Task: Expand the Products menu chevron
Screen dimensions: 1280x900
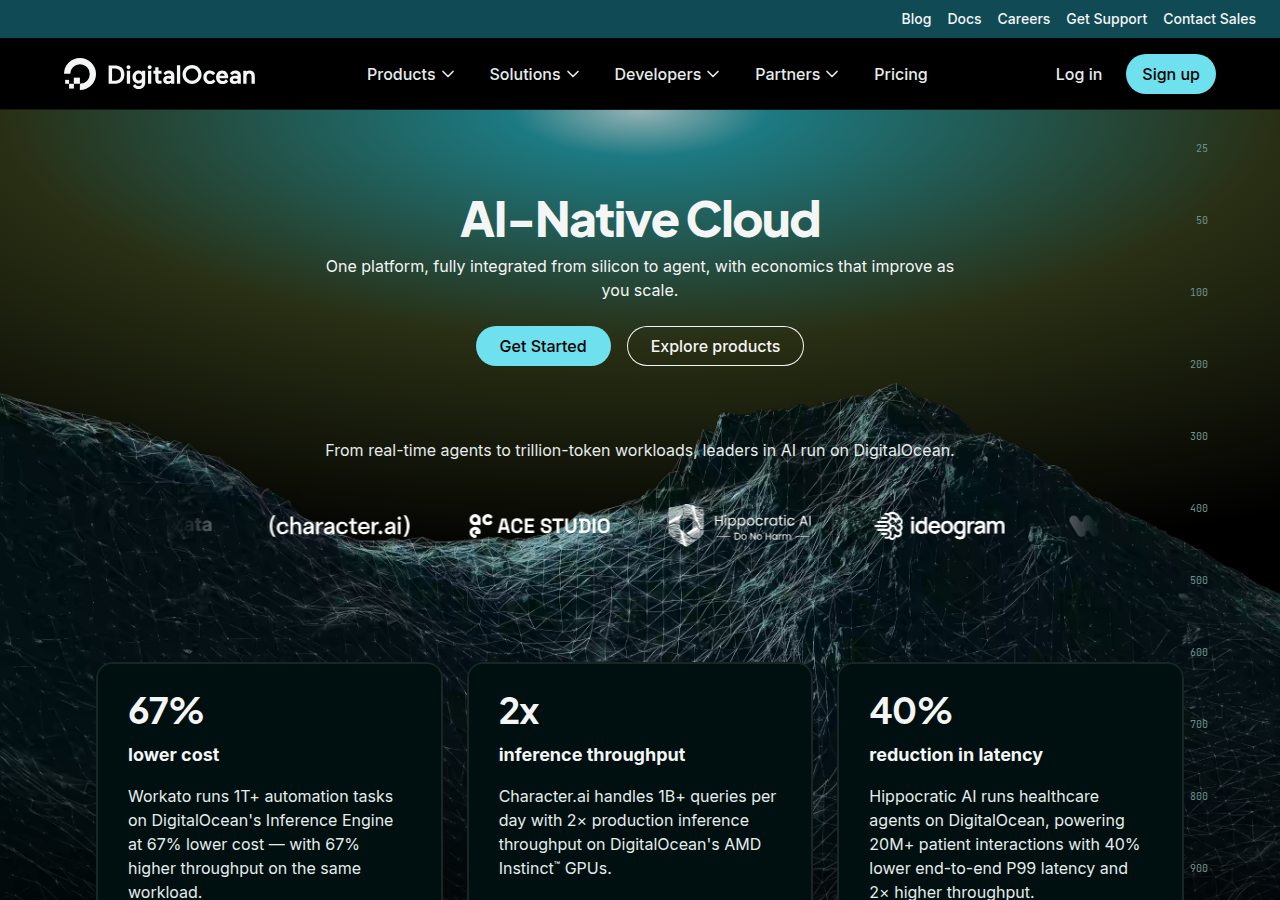Action: [448, 74]
